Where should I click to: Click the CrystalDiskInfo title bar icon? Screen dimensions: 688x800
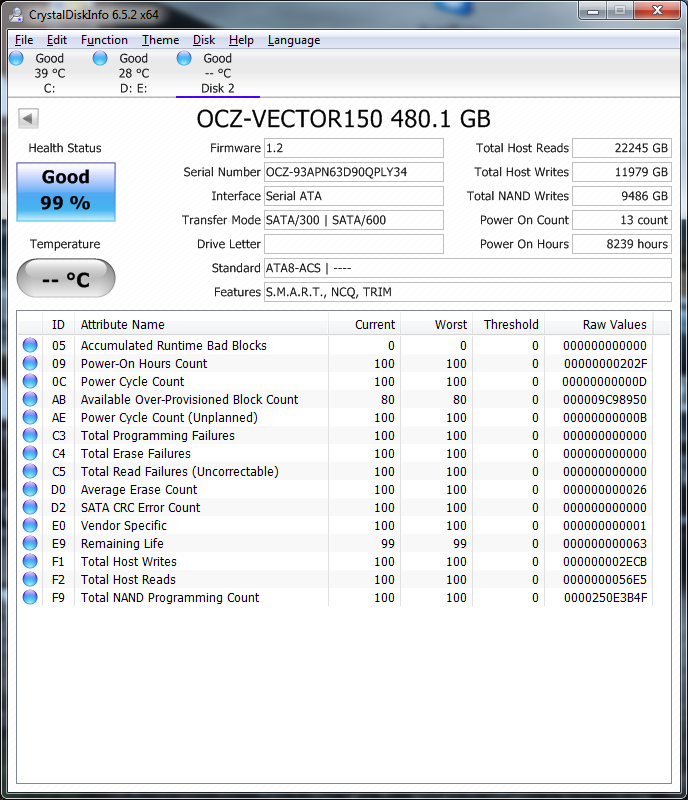point(16,14)
